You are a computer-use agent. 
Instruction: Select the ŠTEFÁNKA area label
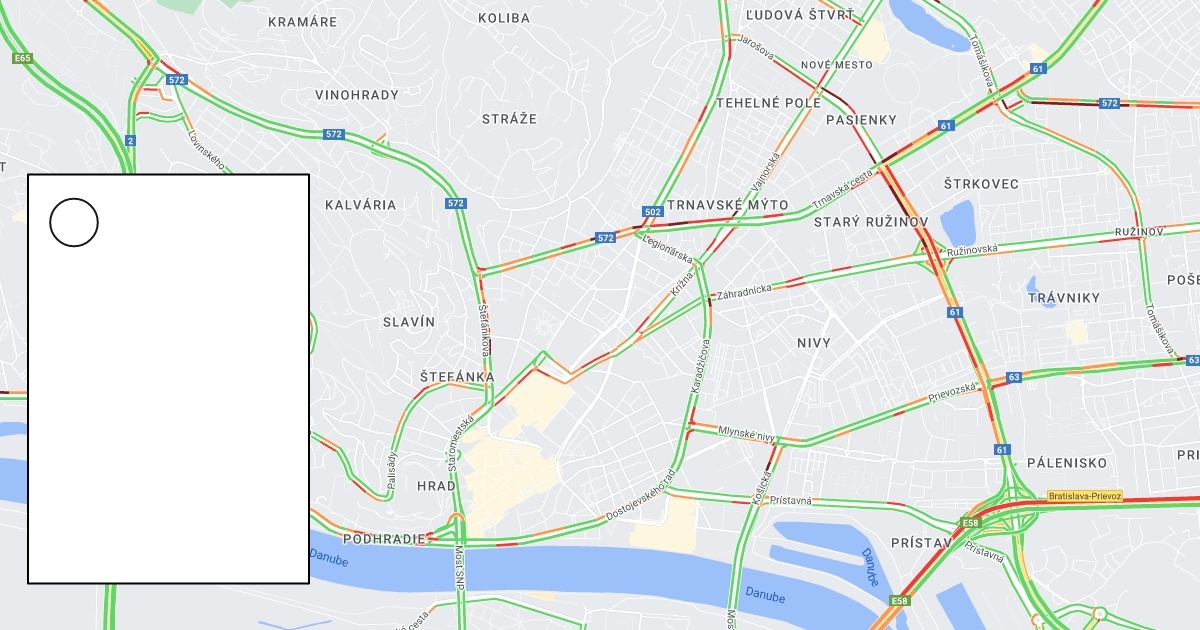tap(457, 376)
